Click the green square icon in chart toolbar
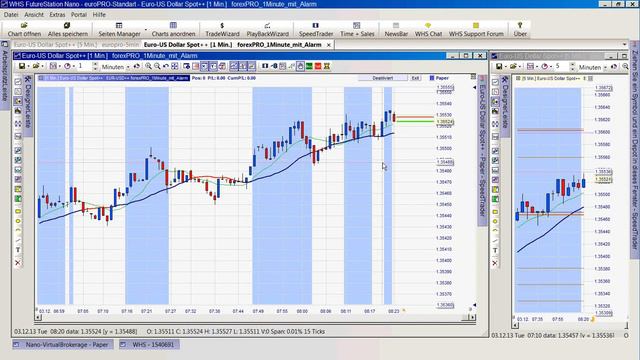640x360 pixels. 309,66
